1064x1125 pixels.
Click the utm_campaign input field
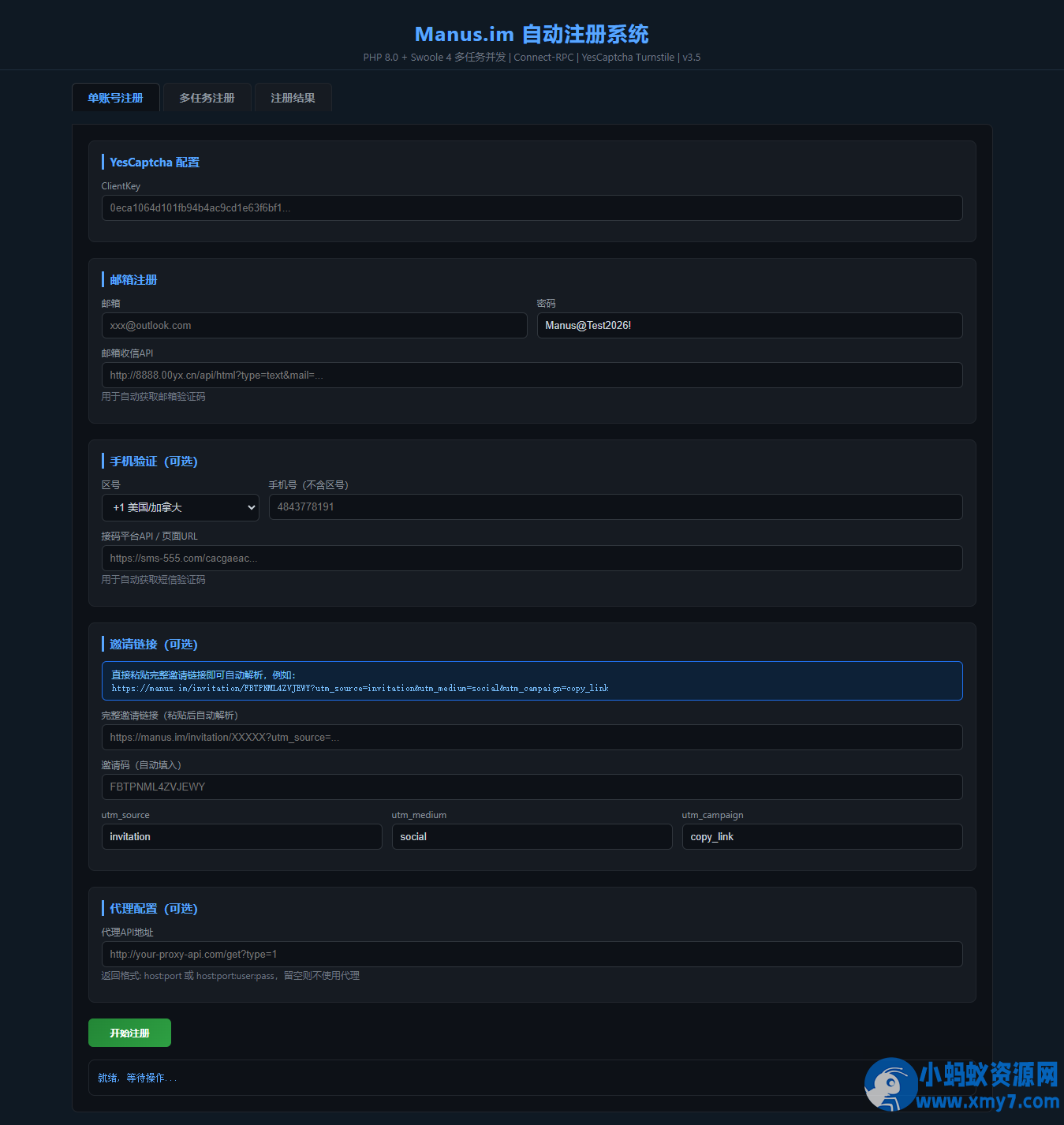click(822, 837)
